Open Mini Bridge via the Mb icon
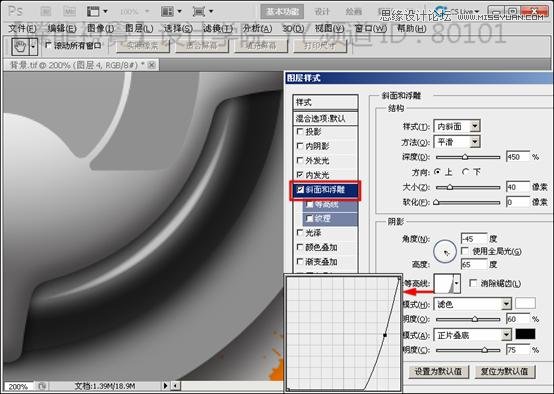The height and width of the screenshot is (394, 554). (69, 11)
